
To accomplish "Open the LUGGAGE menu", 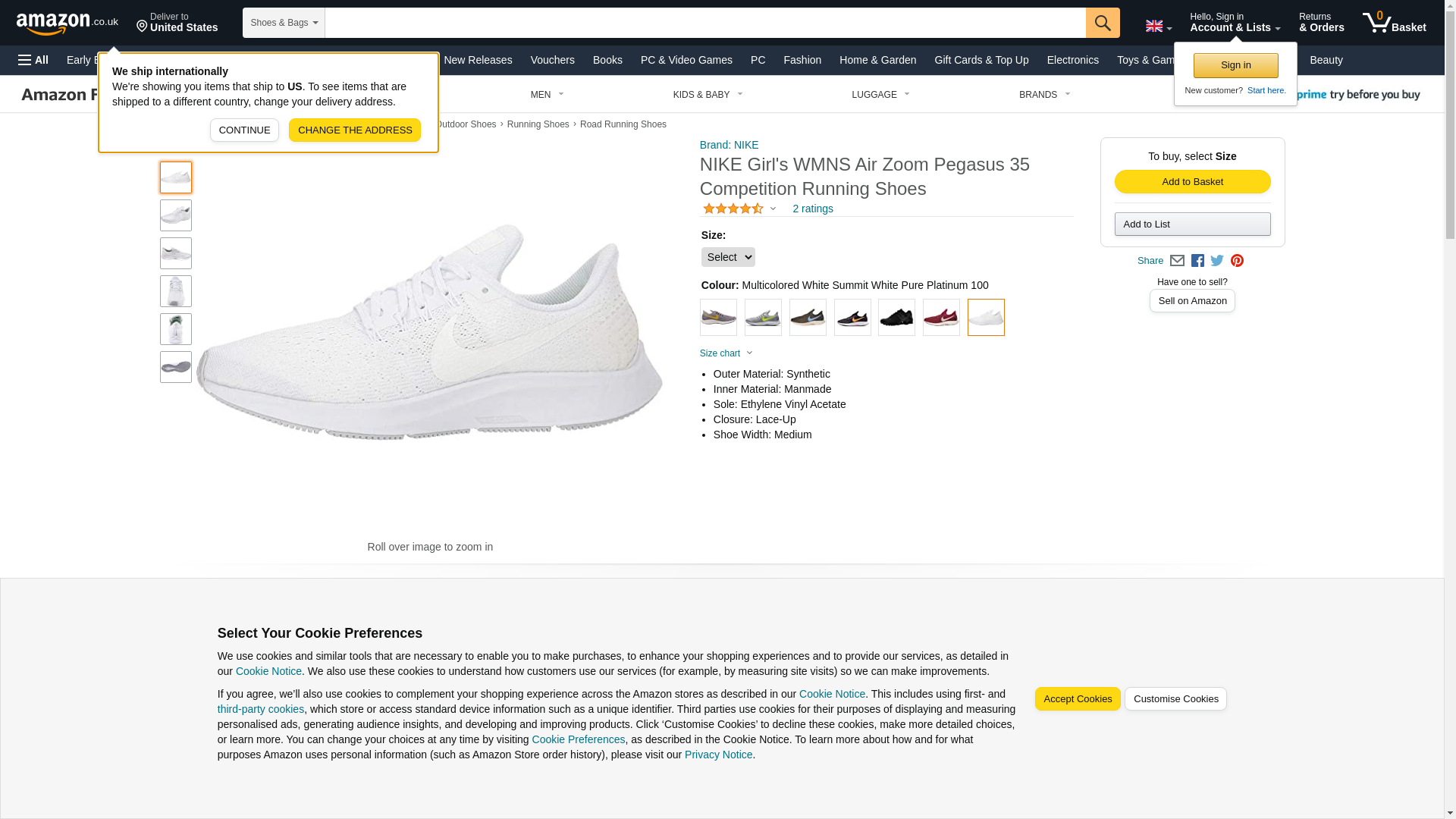I will pos(880,95).
